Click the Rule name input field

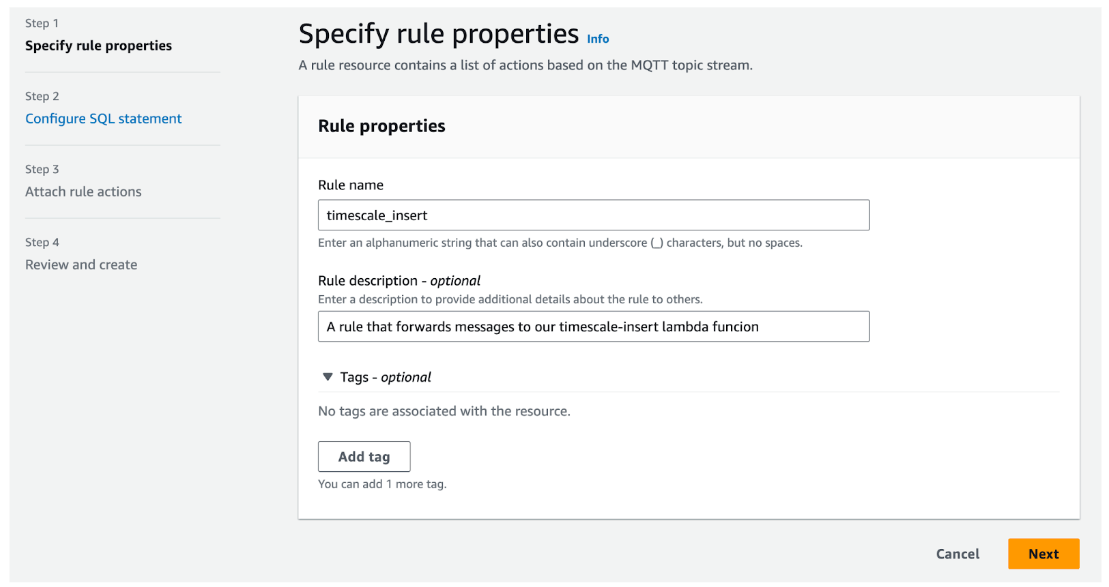593,215
